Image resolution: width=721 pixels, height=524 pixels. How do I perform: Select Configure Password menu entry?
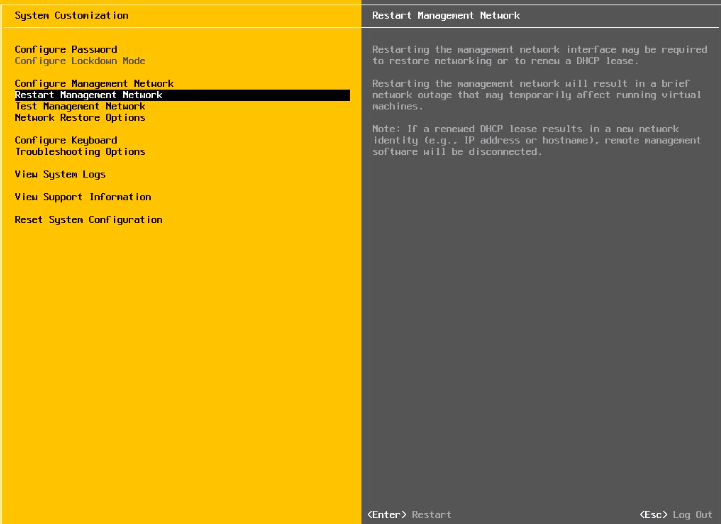pos(66,50)
